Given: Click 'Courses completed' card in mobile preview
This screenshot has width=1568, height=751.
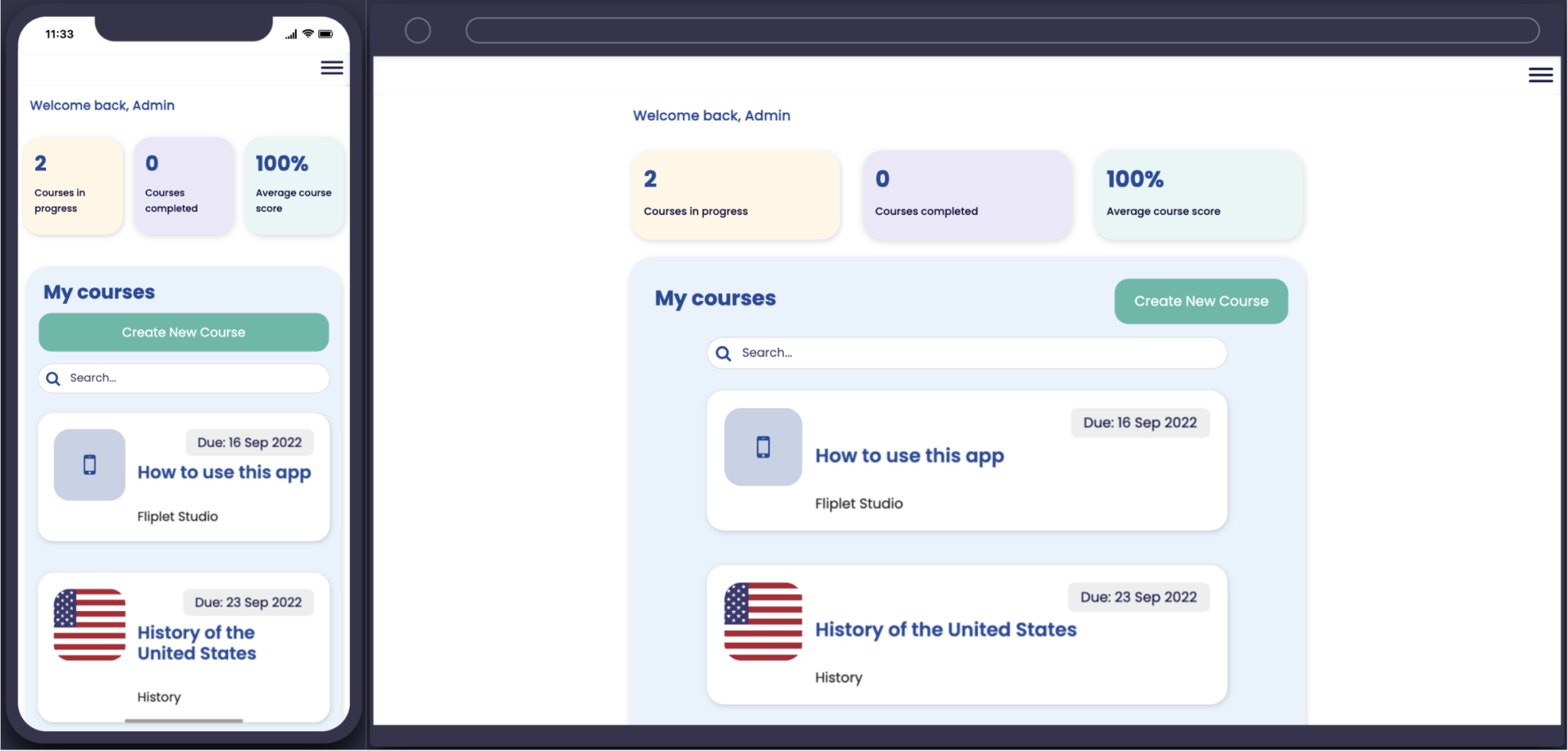Looking at the screenshot, I should tap(184, 186).
